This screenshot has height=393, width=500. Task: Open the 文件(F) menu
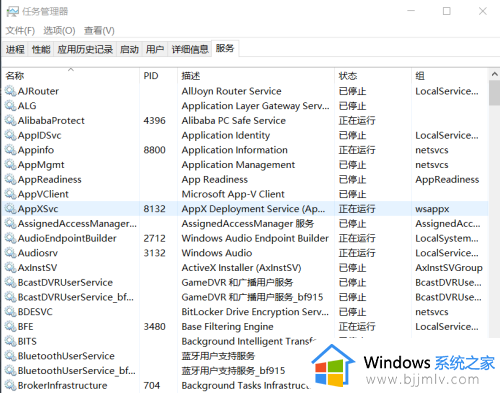pyautogui.click(x=20, y=31)
